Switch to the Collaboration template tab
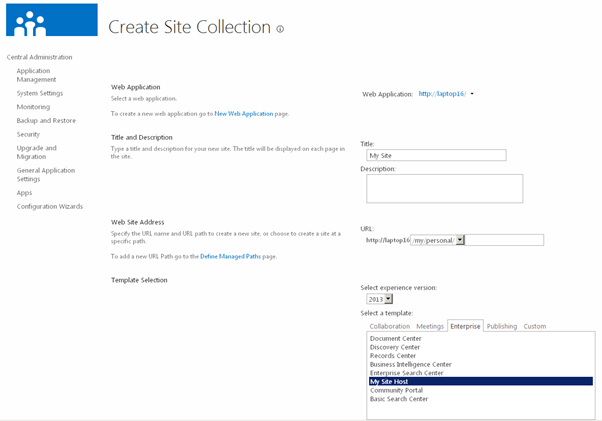Viewport: 602px width, 421px height. tap(390, 326)
